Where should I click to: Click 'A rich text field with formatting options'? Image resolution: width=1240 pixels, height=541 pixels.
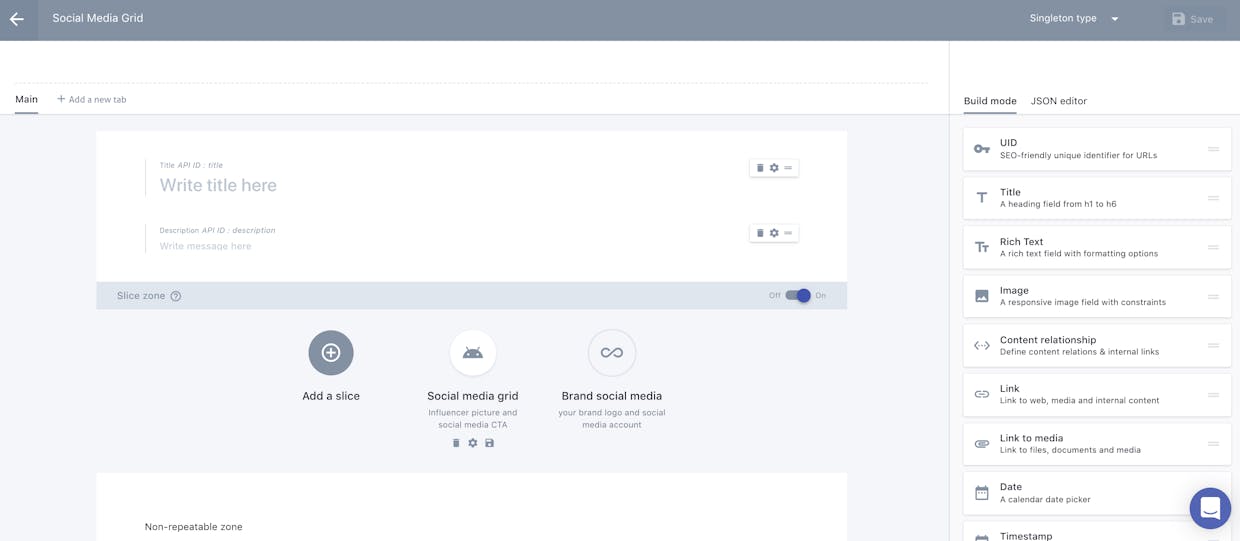(x=1079, y=253)
